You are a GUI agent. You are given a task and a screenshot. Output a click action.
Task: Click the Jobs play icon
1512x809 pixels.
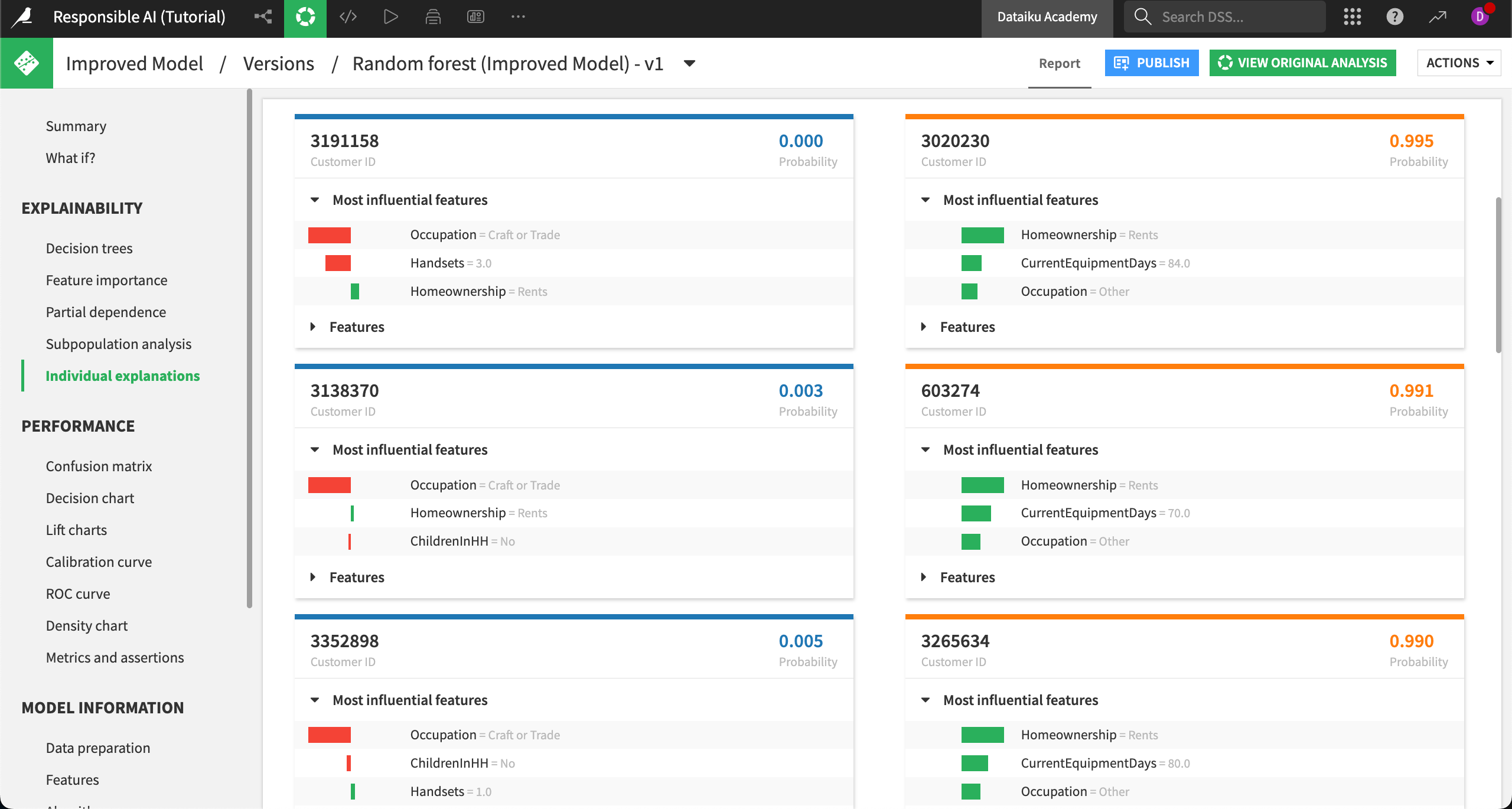point(390,17)
